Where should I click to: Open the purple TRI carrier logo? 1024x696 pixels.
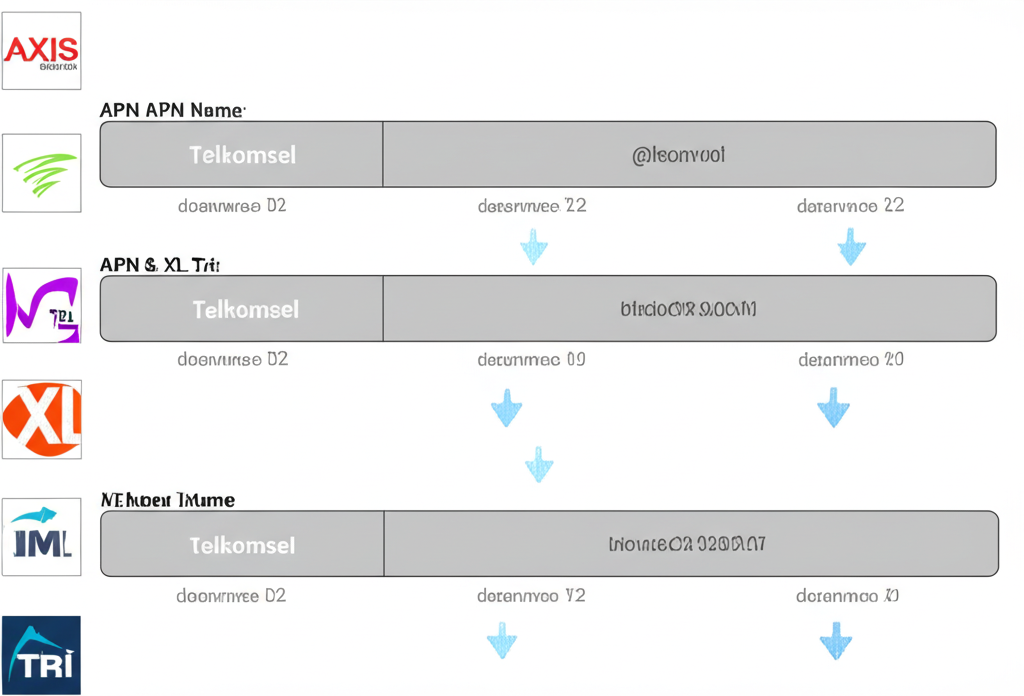(x=41, y=306)
